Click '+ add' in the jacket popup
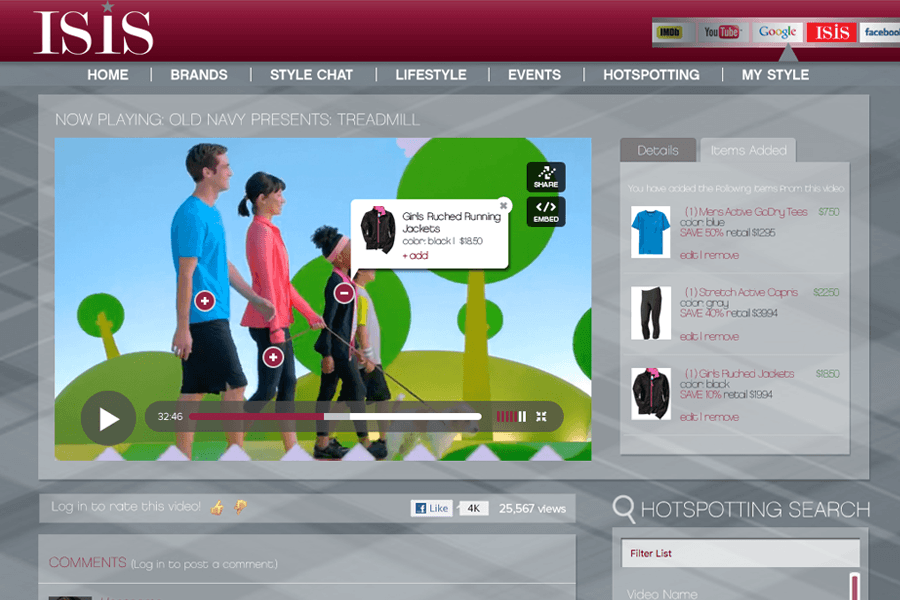 [x=415, y=256]
